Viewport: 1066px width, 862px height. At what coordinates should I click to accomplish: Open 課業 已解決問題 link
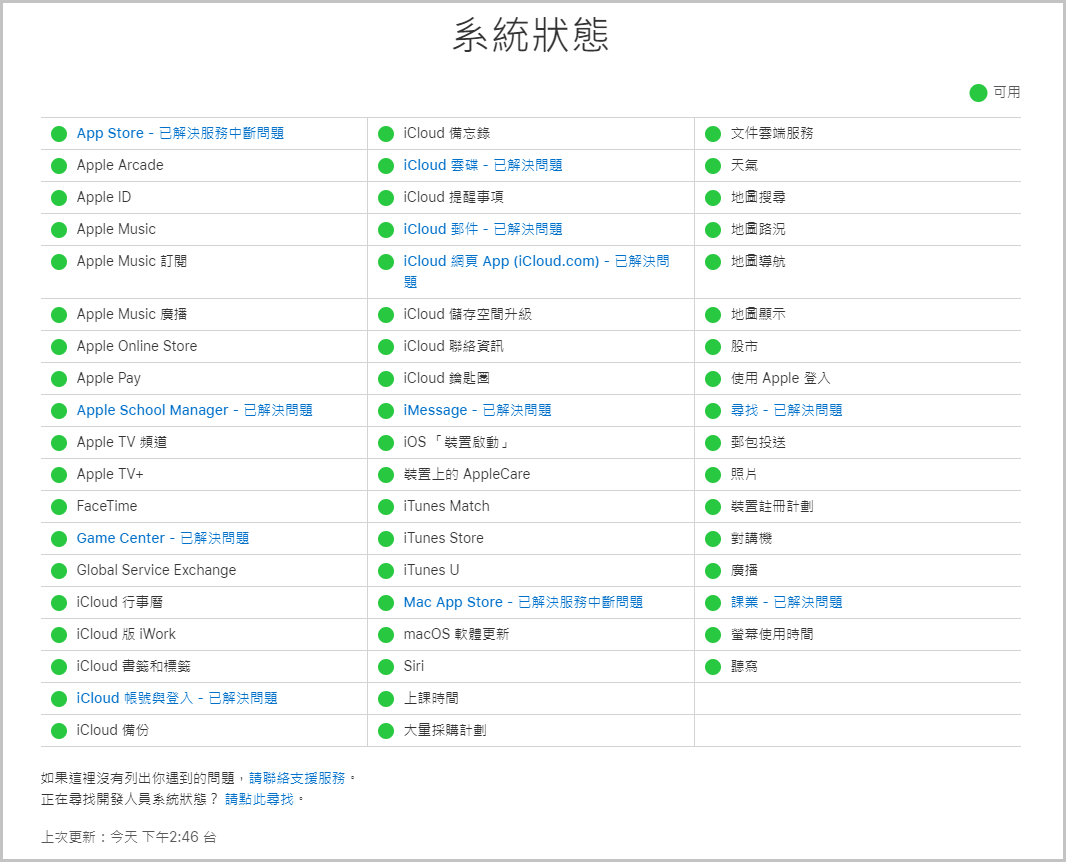[x=787, y=602]
